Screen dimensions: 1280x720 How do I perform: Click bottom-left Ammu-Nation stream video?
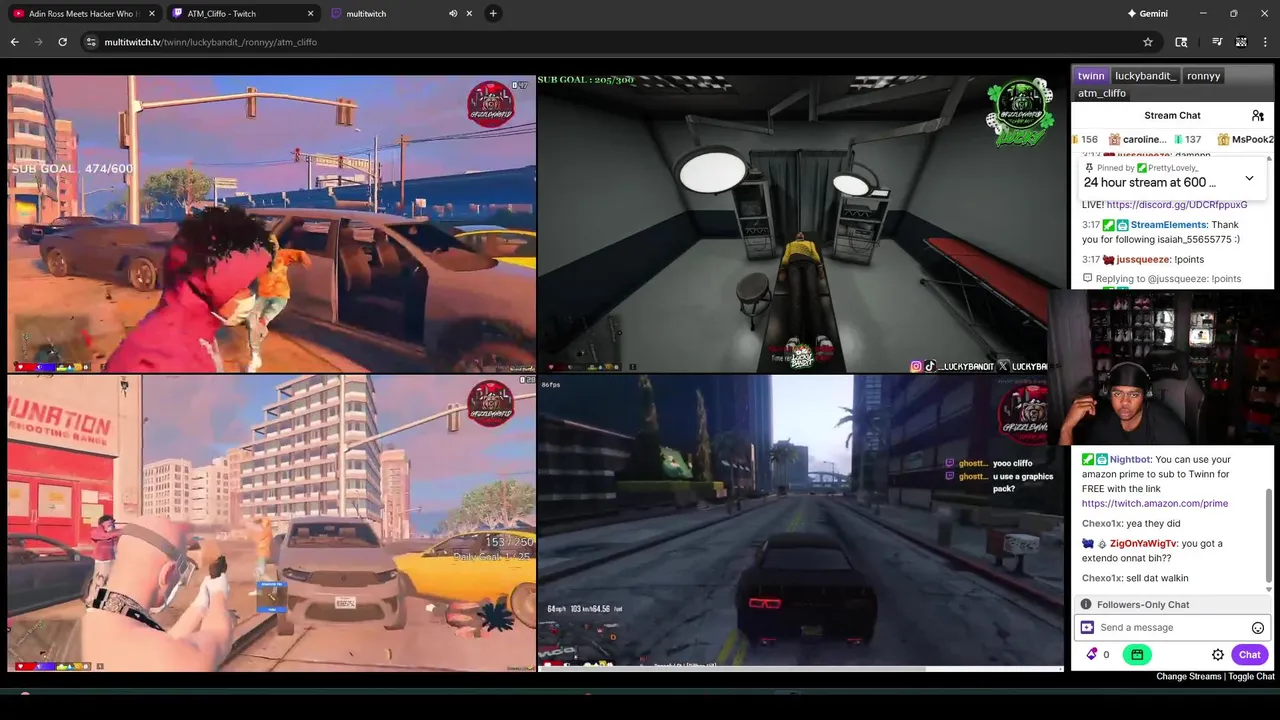[x=271, y=523]
